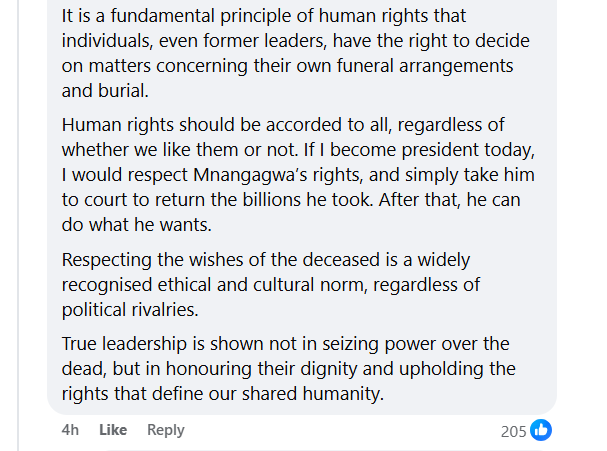
Task: Click the phrase 'political rivalries'
Action: coord(126,309)
